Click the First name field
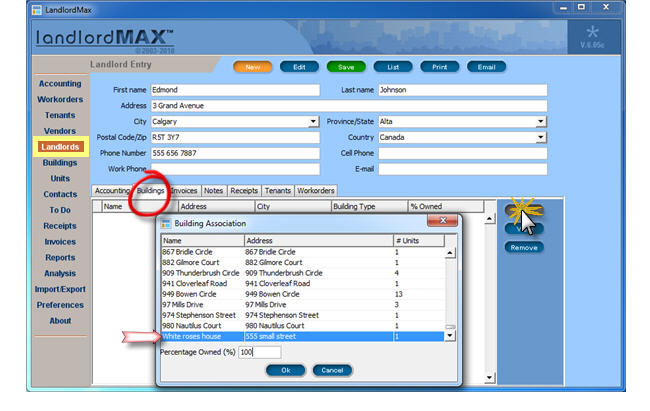Screen dimensions: 650x411 click(x=235, y=90)
